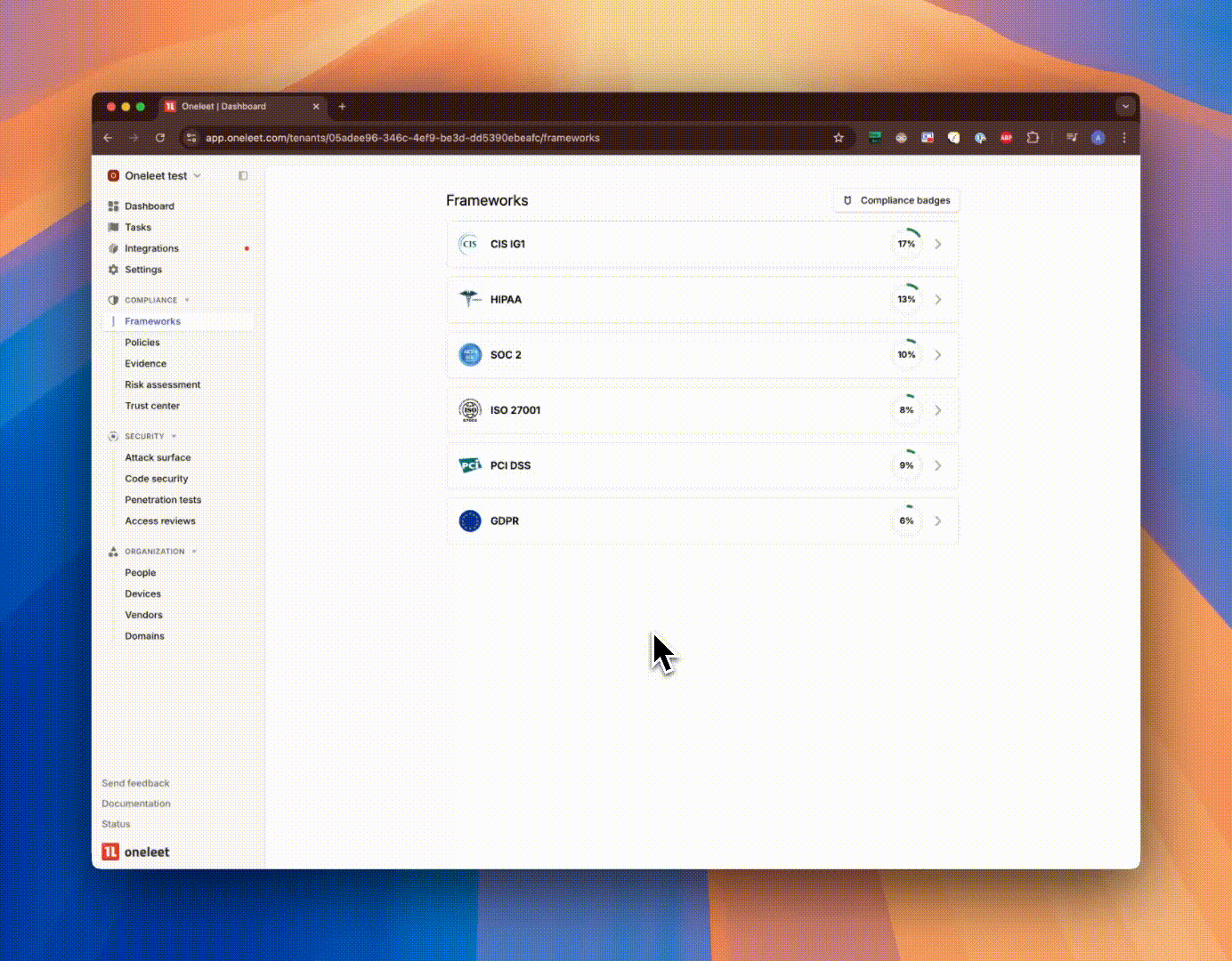The height and width of the screenshot is (961, 1232).
Task: Click the browser address bar URL
Action: [402, 138]
